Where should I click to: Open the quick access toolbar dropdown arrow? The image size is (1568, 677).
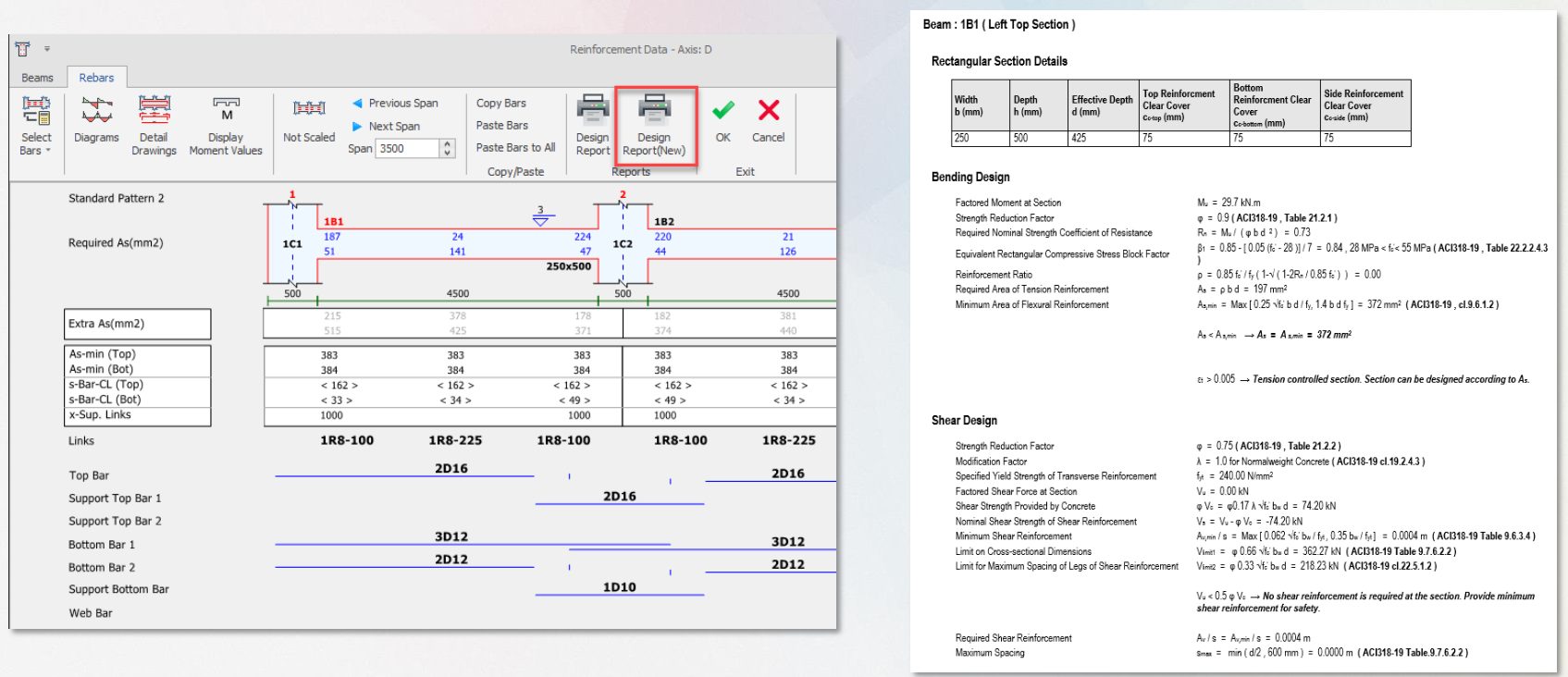[47, 49]
